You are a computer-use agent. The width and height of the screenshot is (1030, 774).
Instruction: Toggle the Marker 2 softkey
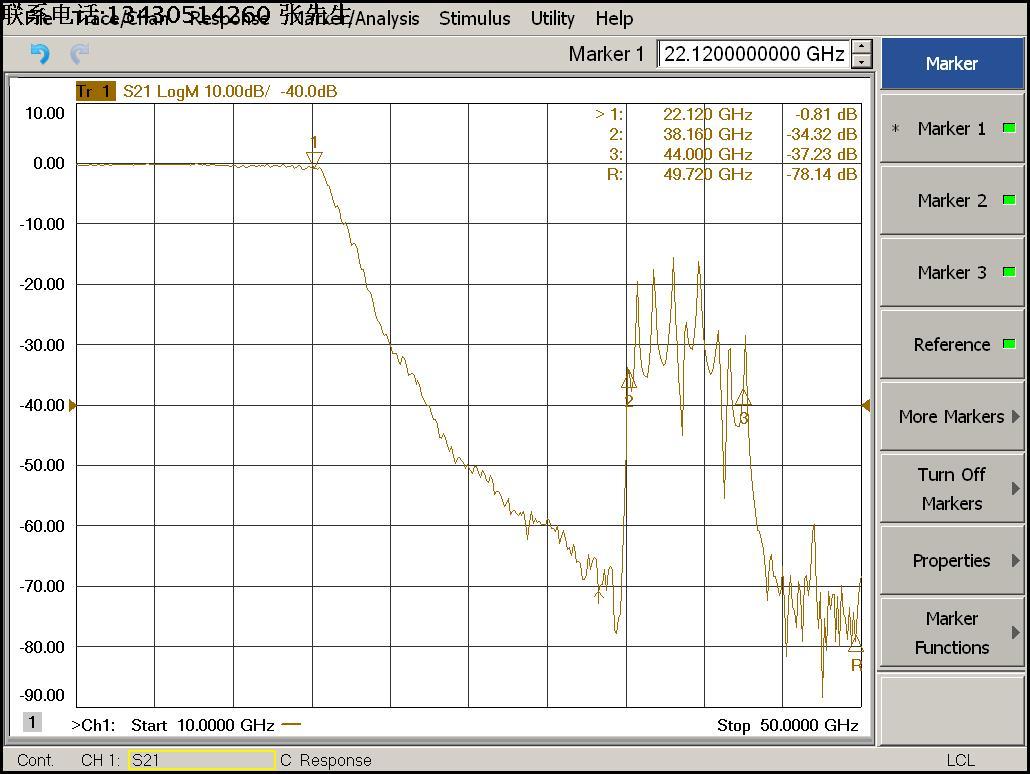[952, 200]
